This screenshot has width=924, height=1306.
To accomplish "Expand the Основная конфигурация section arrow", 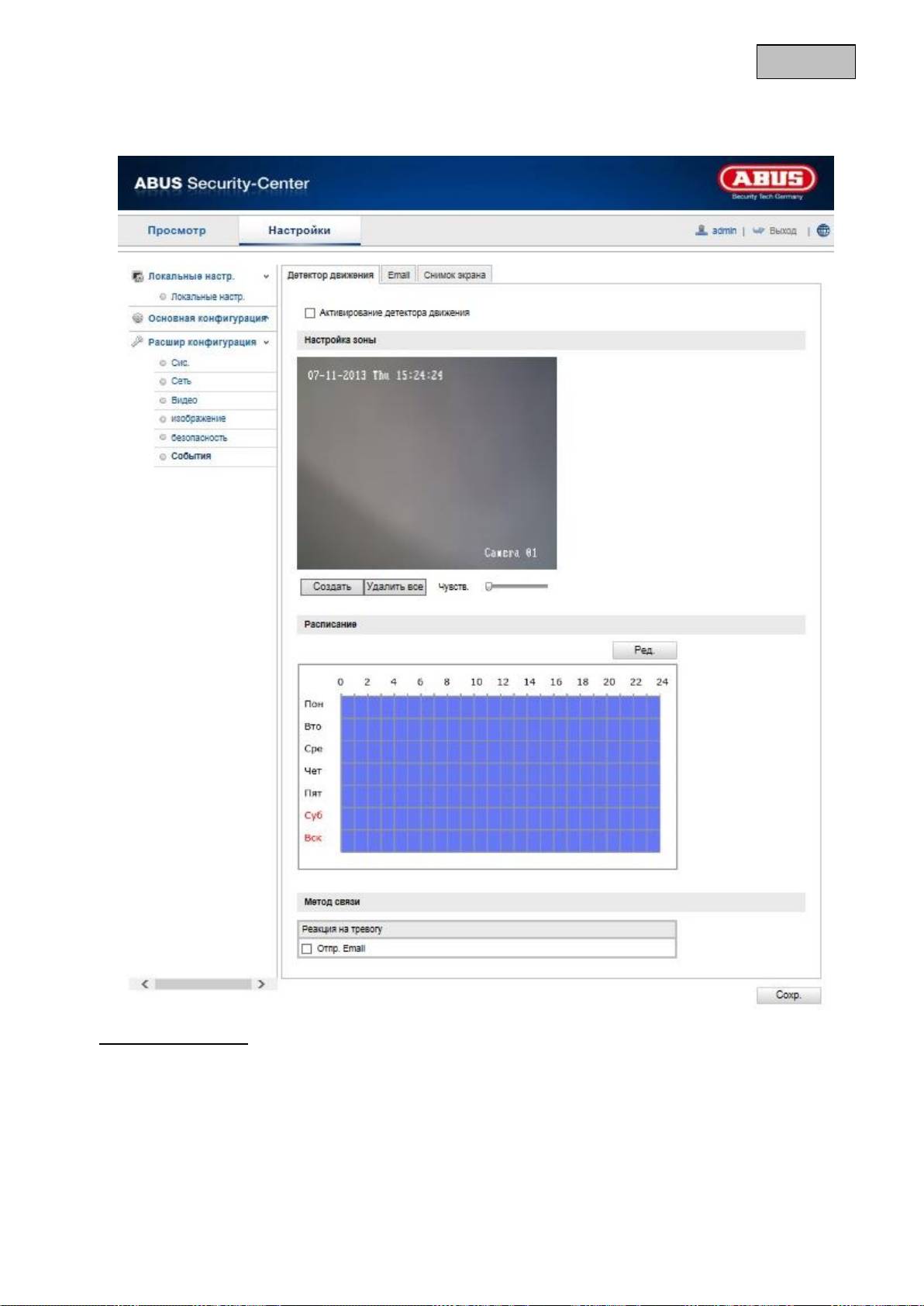I will [267, 318].
